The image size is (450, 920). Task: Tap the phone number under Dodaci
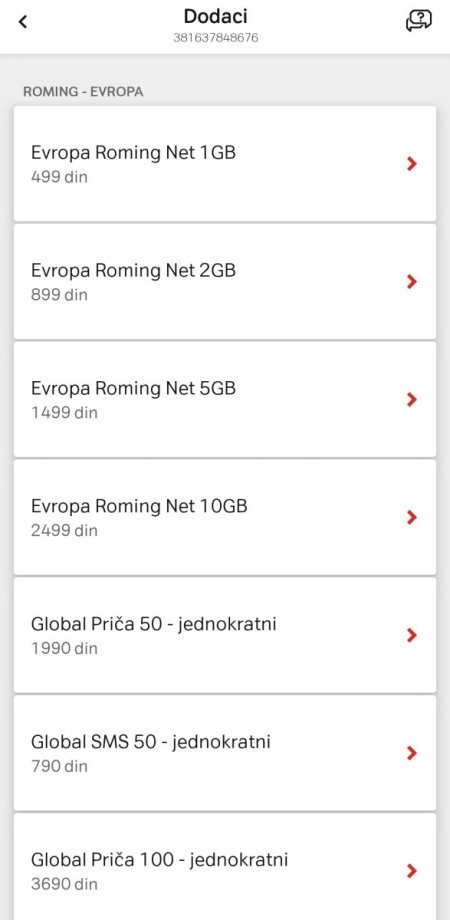point(215,38)
